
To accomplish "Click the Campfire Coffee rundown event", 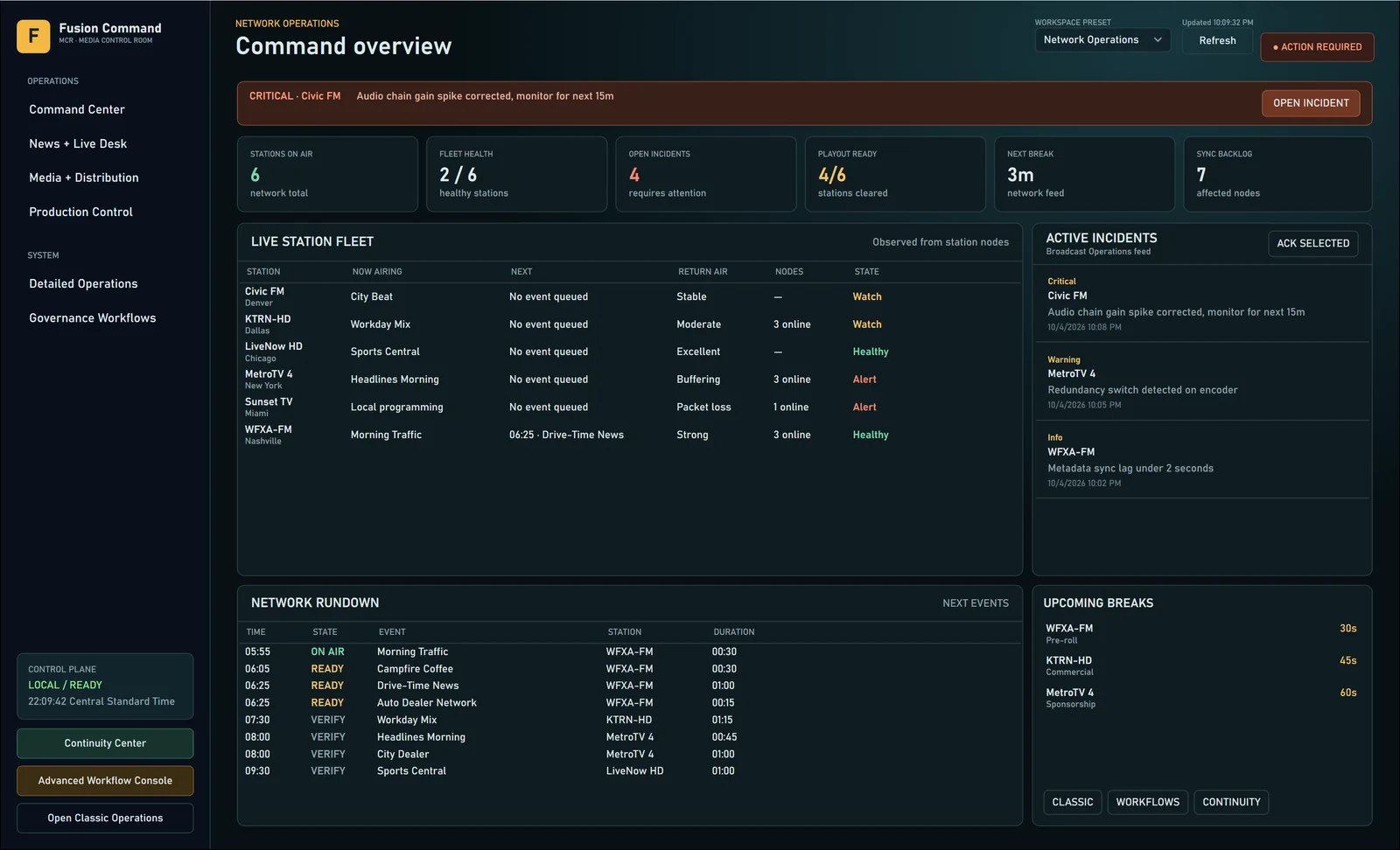I will click(x=630, y=669).
